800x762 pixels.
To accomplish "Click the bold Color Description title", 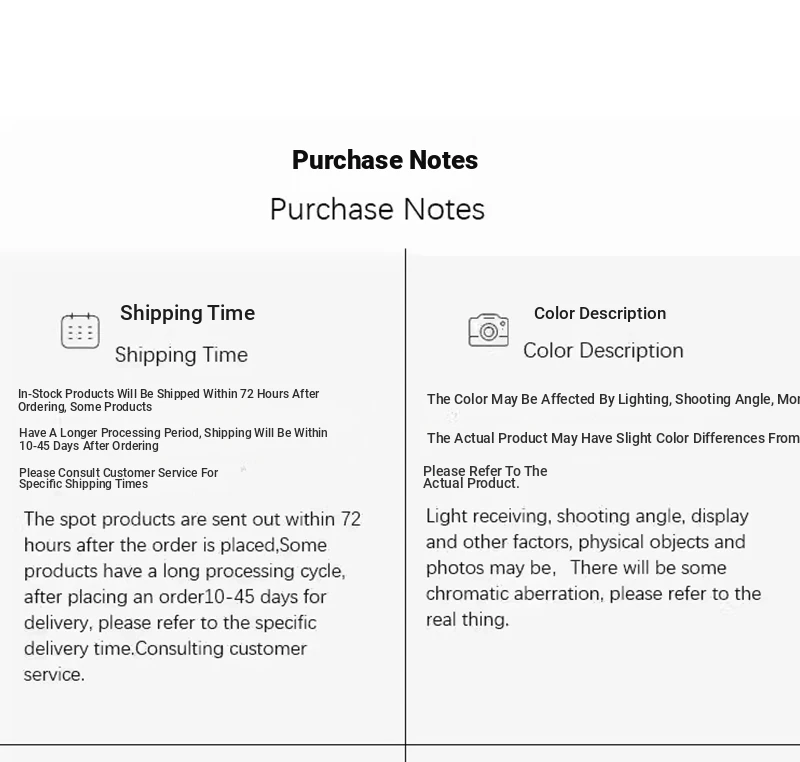I will point(600,313).
